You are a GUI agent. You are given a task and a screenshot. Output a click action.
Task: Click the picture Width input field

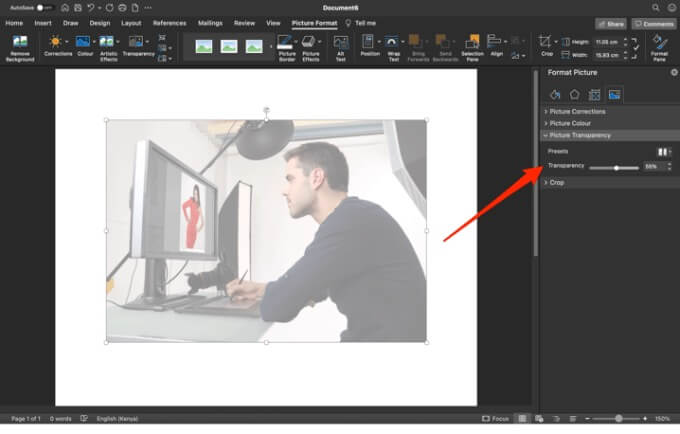pos(607,55)
